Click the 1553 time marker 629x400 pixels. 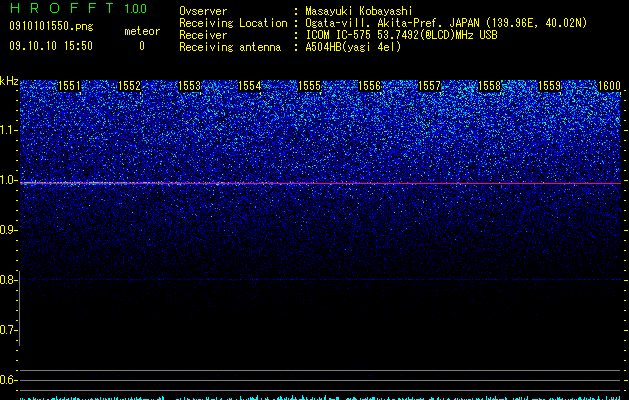[x=189, y=86]
